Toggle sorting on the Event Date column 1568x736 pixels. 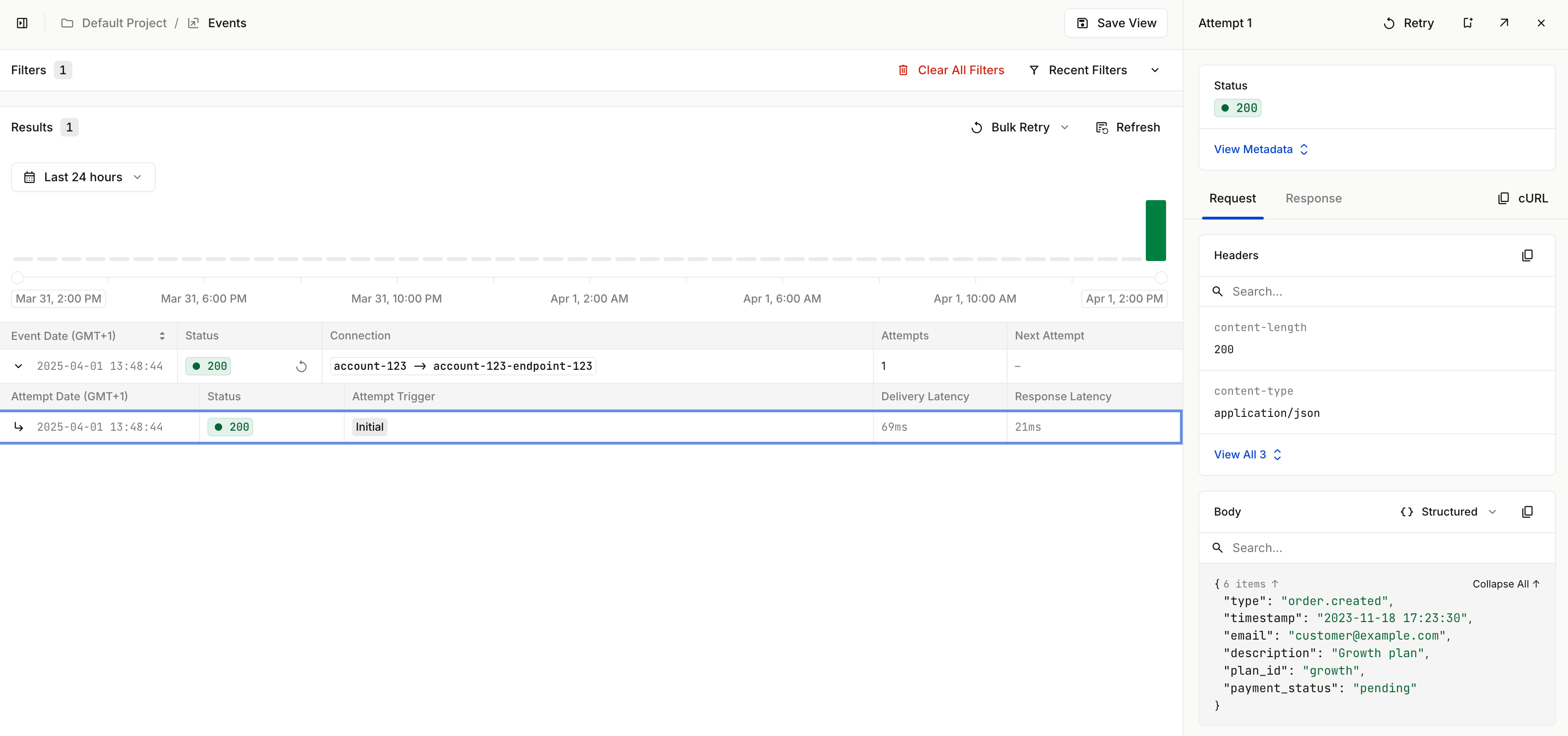coord(162,336)
